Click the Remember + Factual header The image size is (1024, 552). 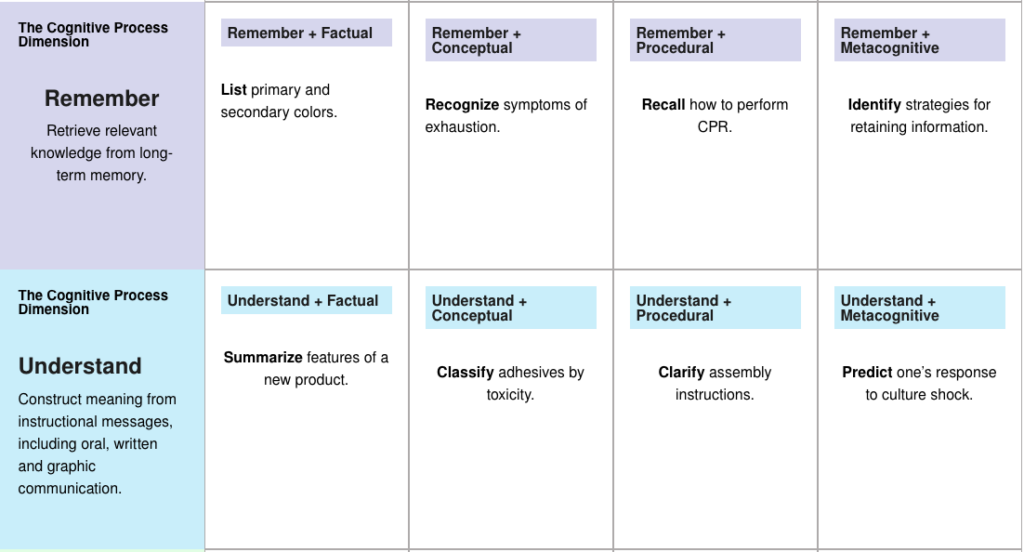(306, 33)
